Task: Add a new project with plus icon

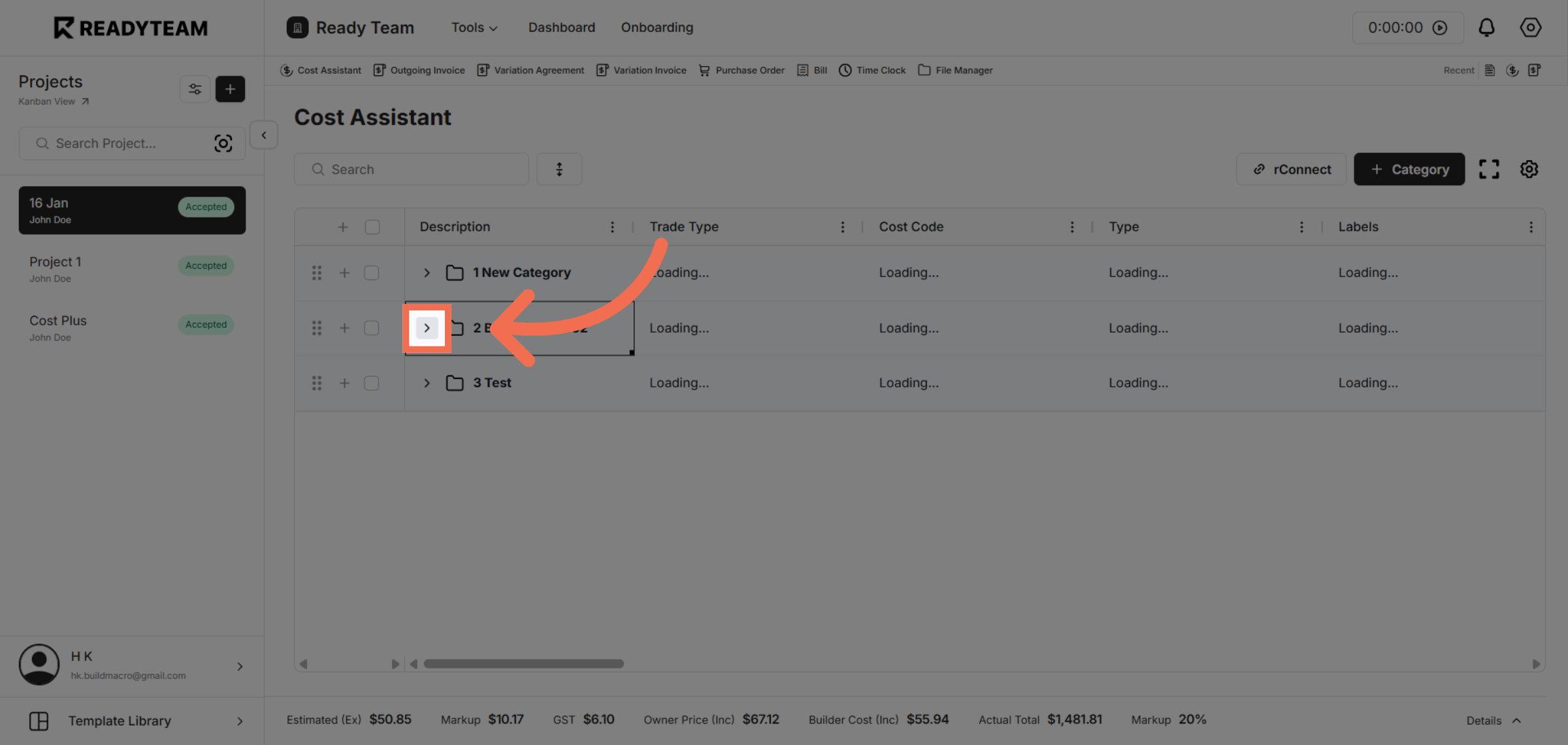Action: pos(230,89)
